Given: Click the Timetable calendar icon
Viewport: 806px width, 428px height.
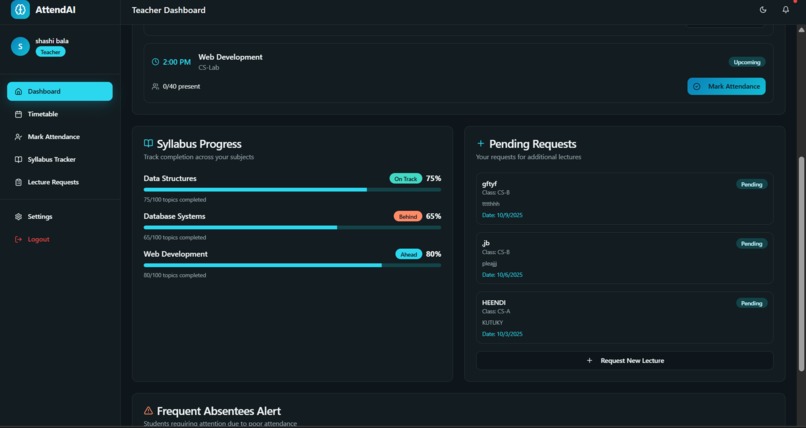Looking at the screenshot, I should pos(19,114).
